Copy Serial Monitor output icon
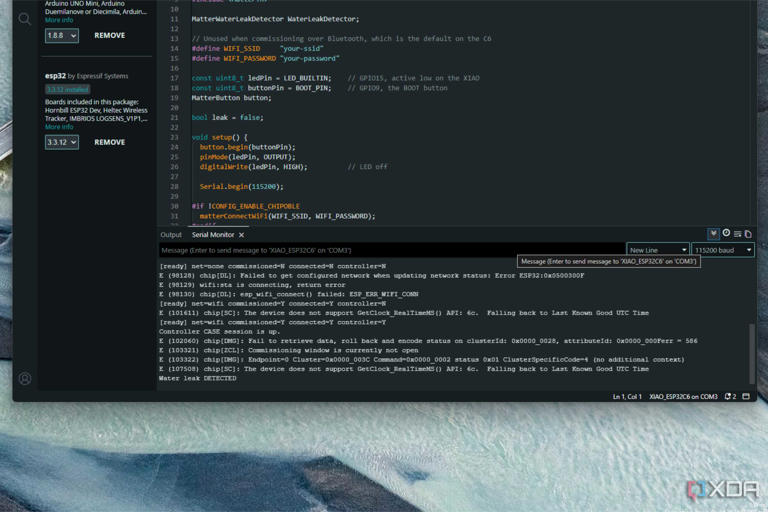 point(748,234)
